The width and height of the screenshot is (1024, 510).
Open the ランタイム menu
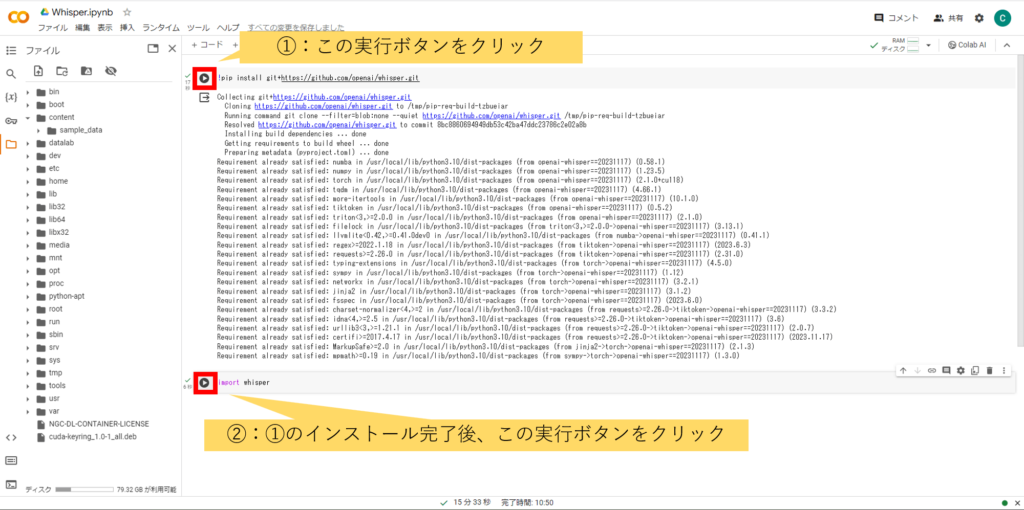click(161, 28)
